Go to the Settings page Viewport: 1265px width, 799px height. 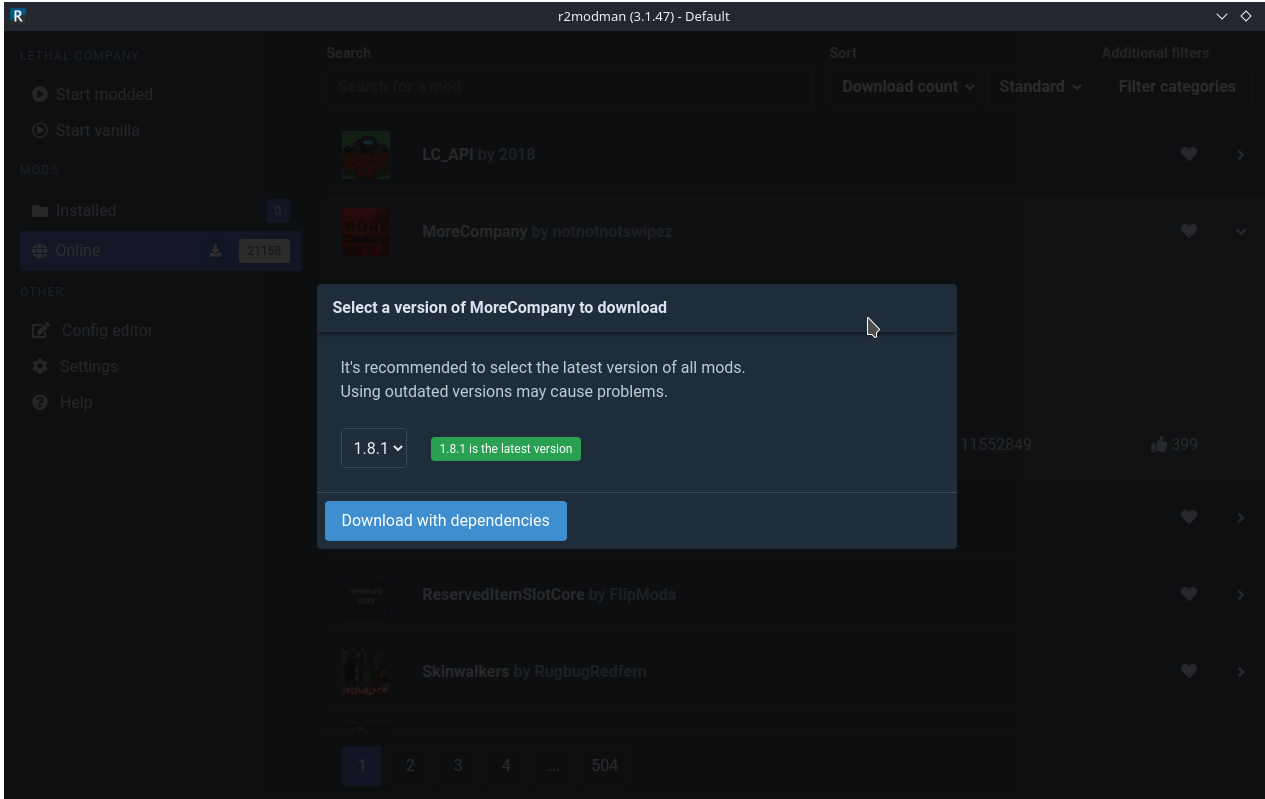(161, 366)
